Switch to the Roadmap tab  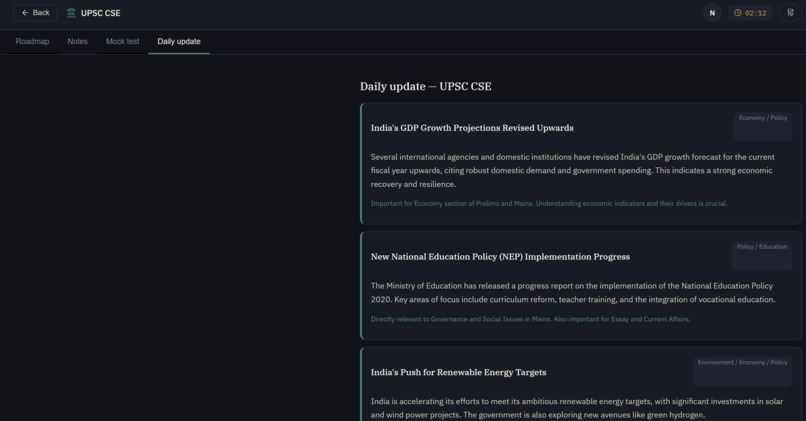(32, 42)
